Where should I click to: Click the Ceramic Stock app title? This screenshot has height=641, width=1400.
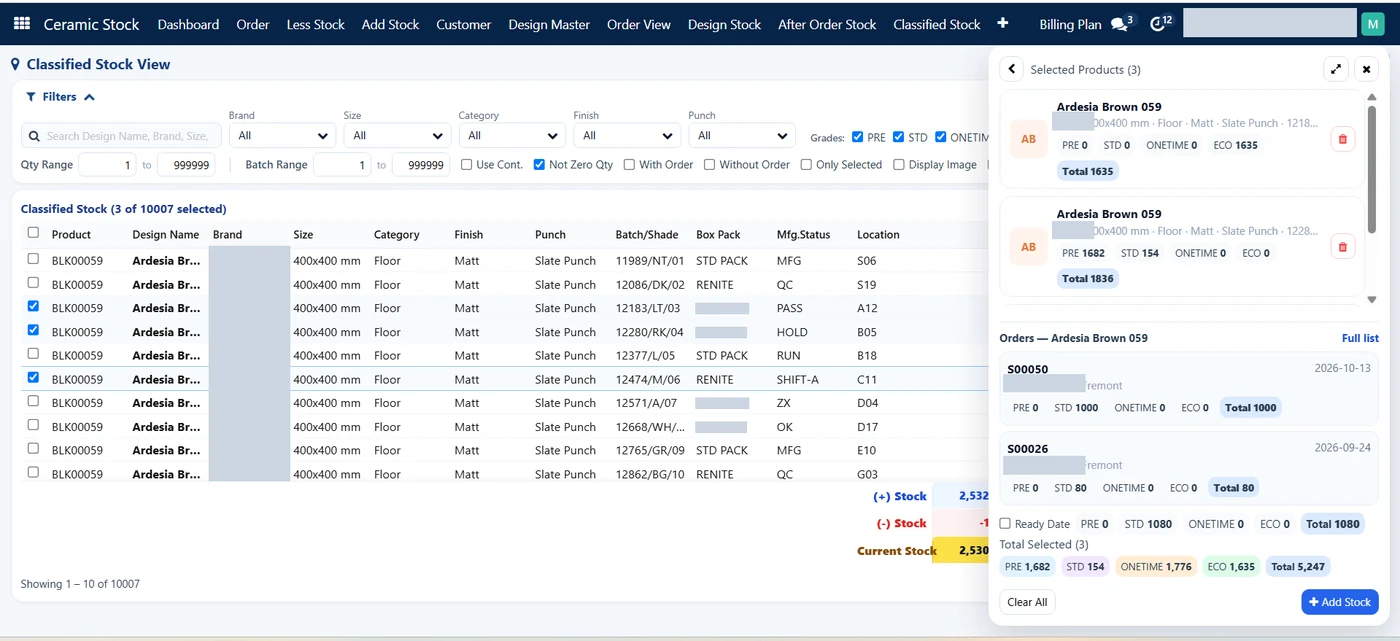(x=91, y=24)
